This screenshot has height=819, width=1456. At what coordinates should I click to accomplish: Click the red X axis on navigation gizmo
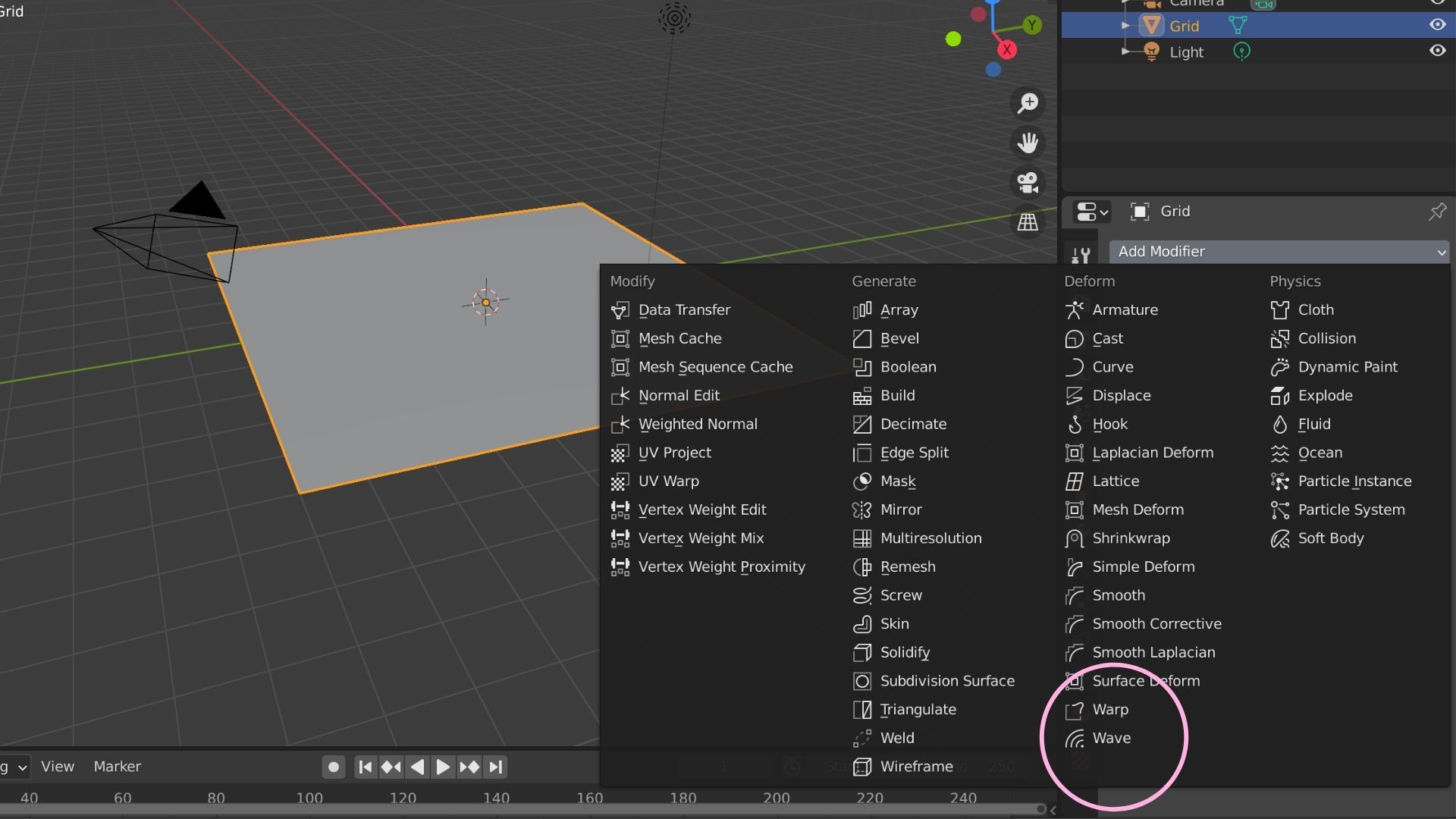[1007, 49]
